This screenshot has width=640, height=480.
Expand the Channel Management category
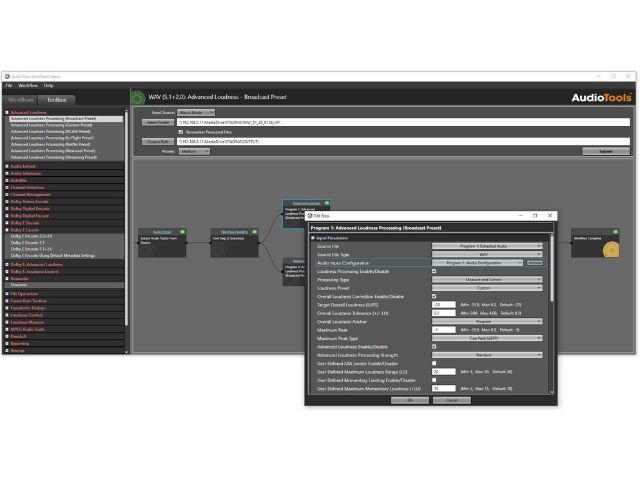7,195
